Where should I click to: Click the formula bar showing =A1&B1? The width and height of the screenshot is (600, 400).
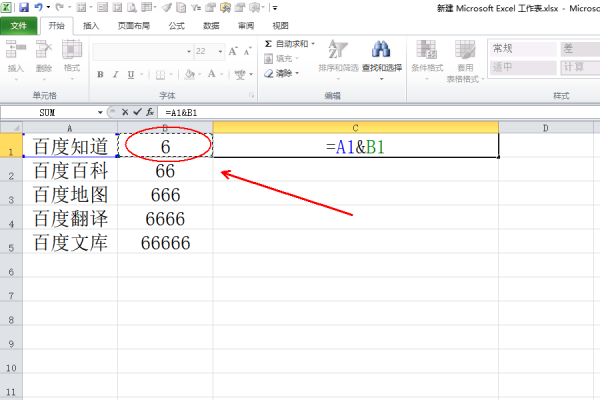(379, 113)
